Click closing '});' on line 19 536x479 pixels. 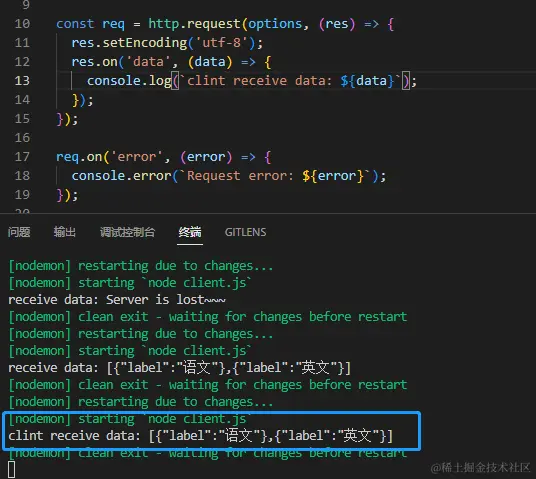pyautogui.click(x=67, y=195)
